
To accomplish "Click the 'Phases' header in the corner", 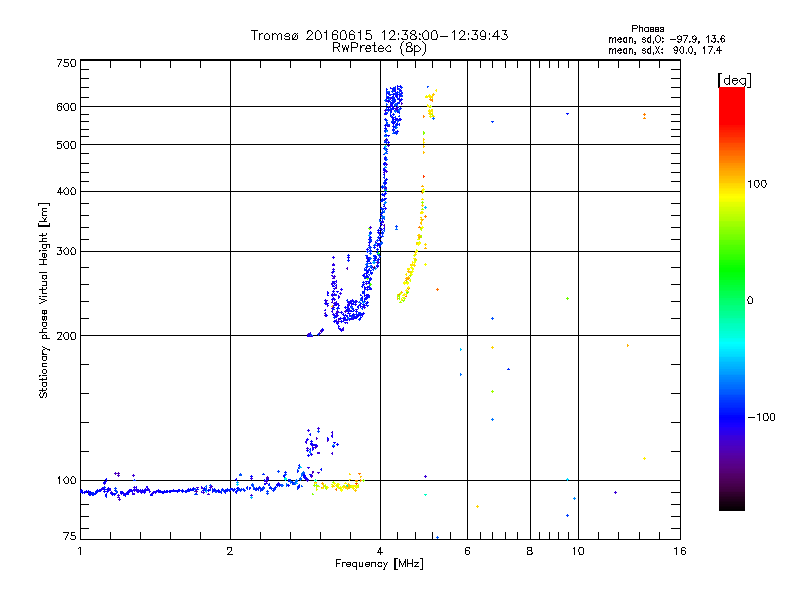I will (647, 29).
